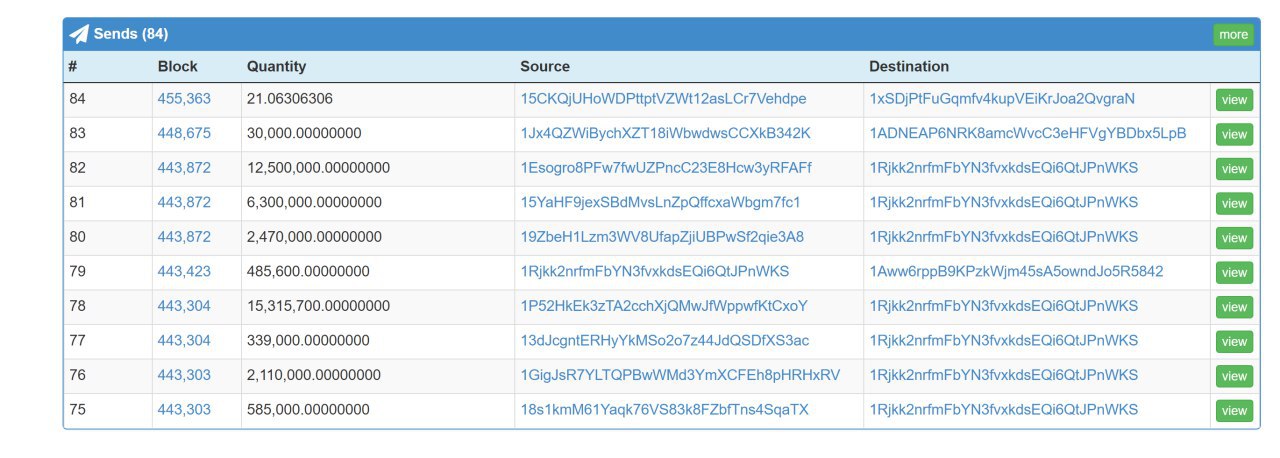The width and height of the screenshot is (1280, 458).
Task: Open more sends with the more button
Action: [1233, 35]
